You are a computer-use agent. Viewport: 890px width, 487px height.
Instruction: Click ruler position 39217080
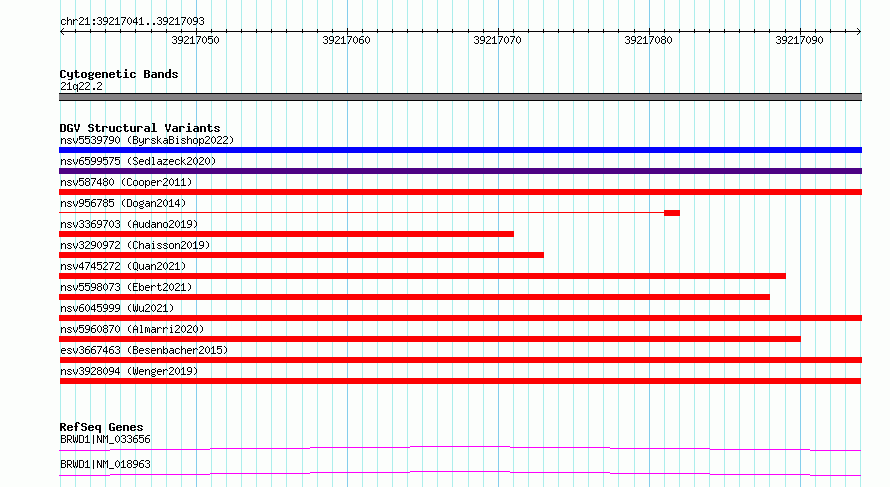pyautogui.click(x=648, y=40)
